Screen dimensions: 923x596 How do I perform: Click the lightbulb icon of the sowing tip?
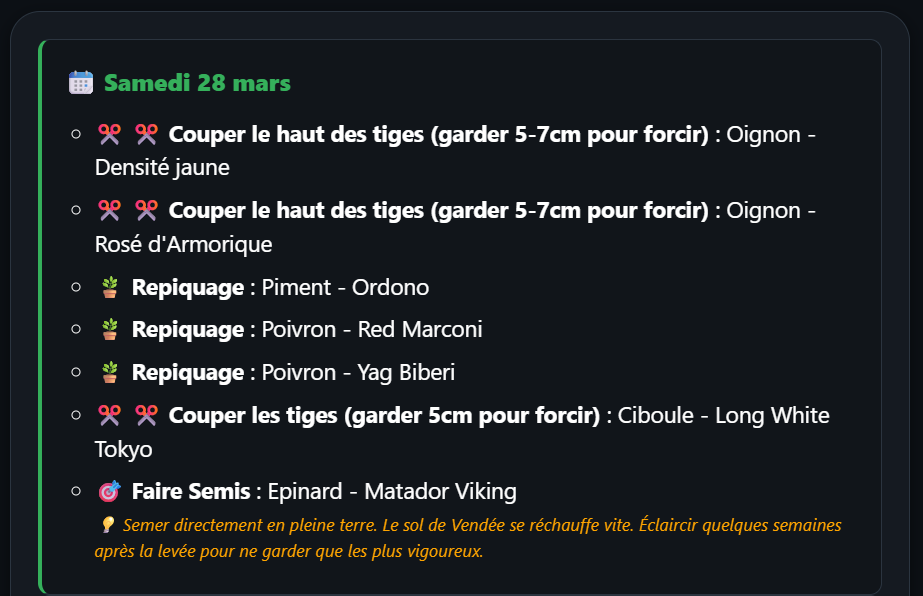[x=107, y=525]
